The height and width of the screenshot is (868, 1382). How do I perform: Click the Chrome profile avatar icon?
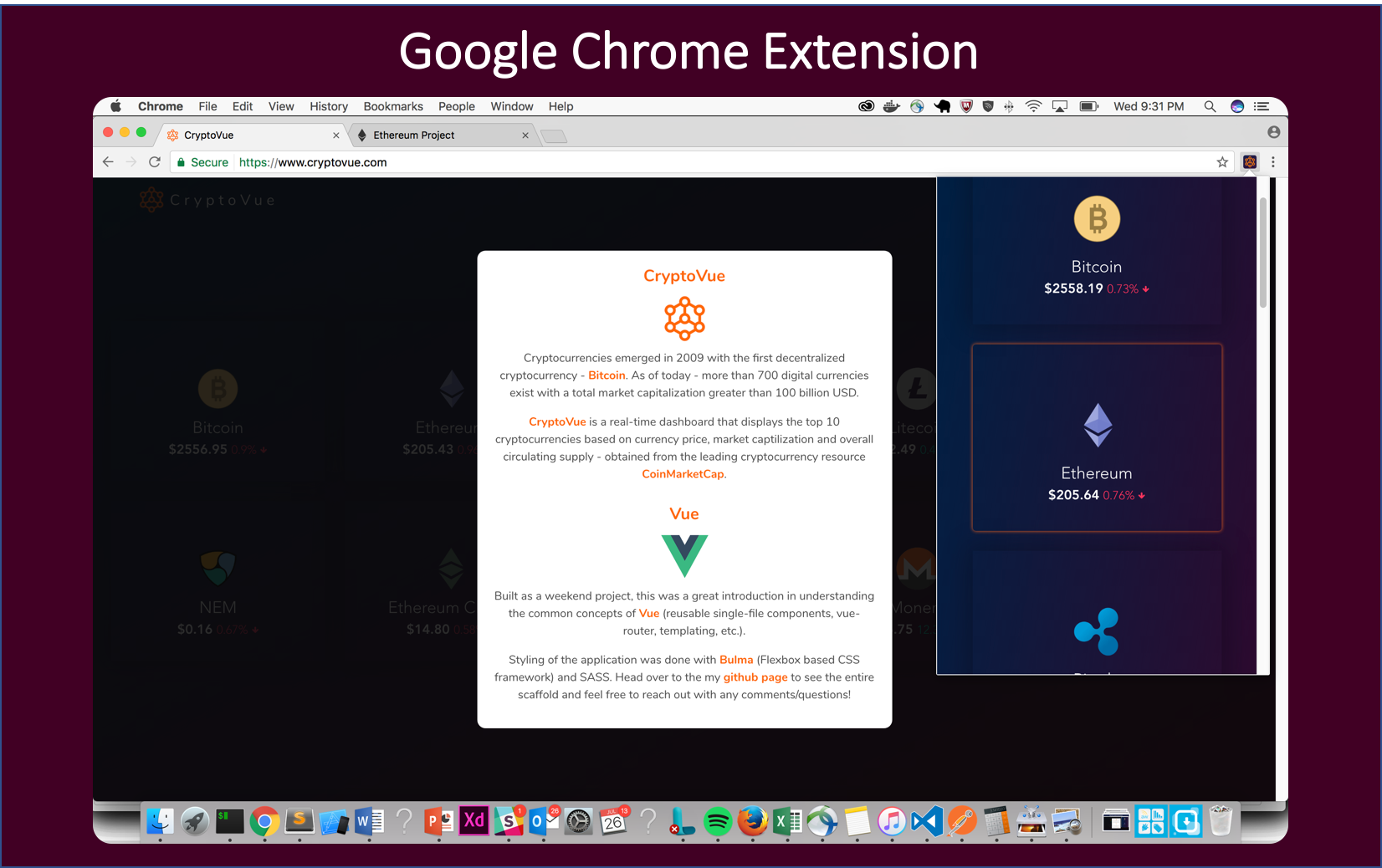point(1273,132)
